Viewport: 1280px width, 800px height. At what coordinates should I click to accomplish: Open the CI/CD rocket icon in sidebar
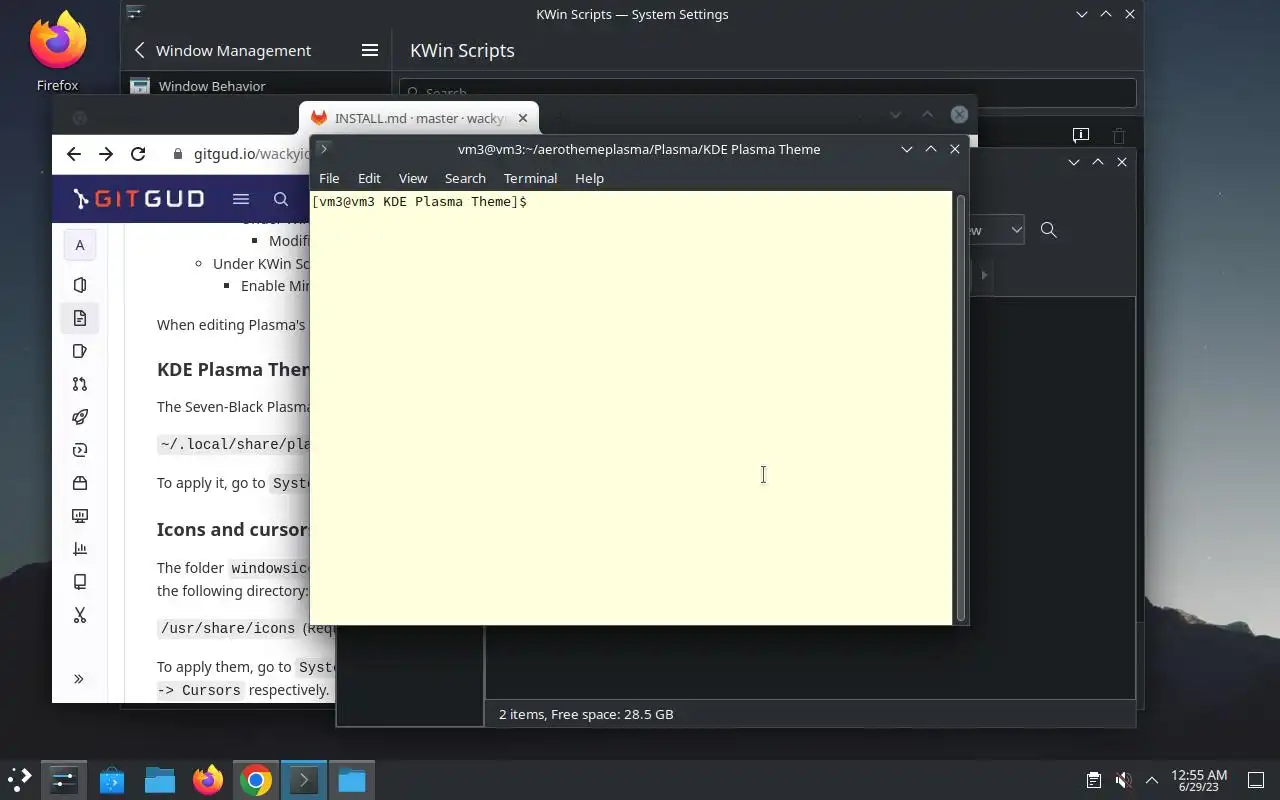pos(80,417)
